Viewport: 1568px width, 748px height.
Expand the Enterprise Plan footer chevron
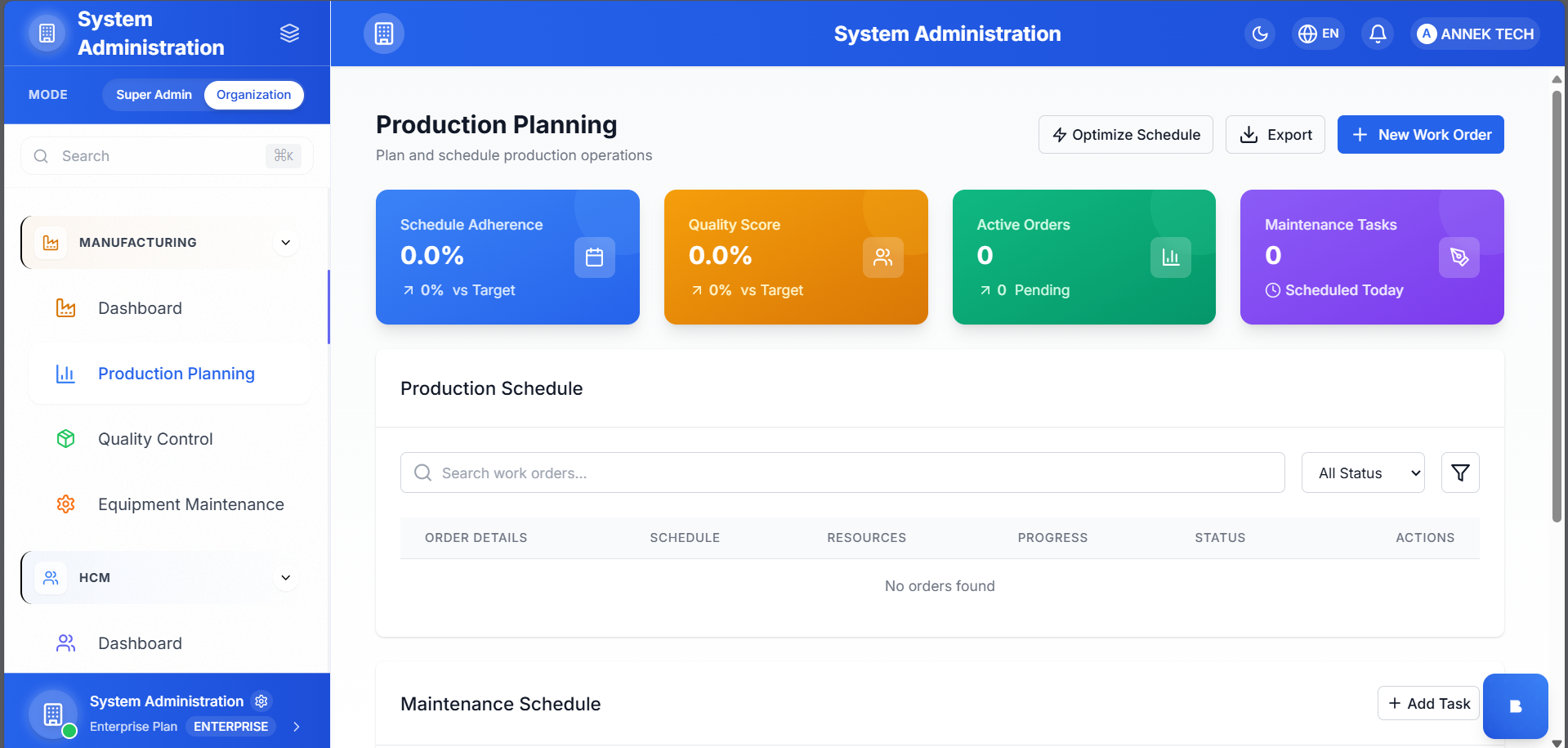coord(297,727)
